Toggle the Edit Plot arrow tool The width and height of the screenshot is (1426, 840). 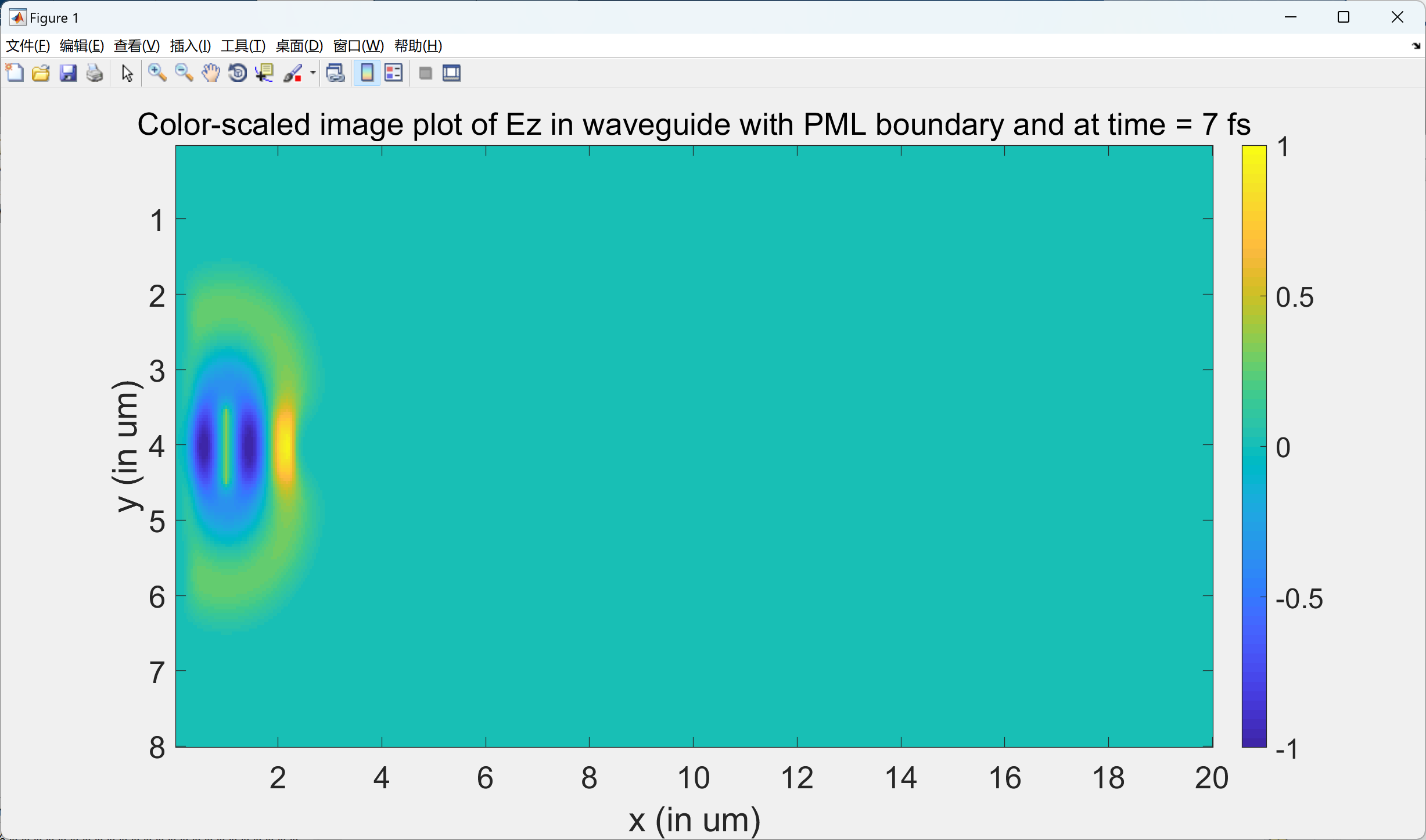coord(127,73)
